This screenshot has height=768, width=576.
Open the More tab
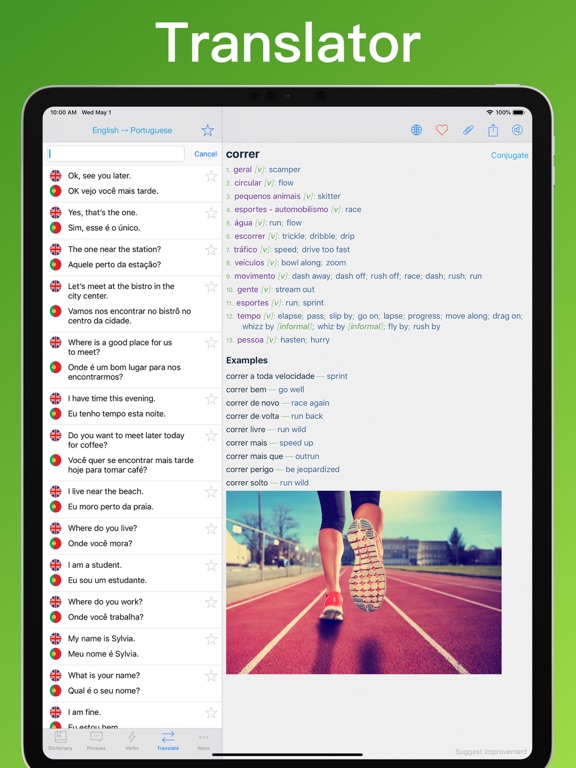click(x=204, y=740)
